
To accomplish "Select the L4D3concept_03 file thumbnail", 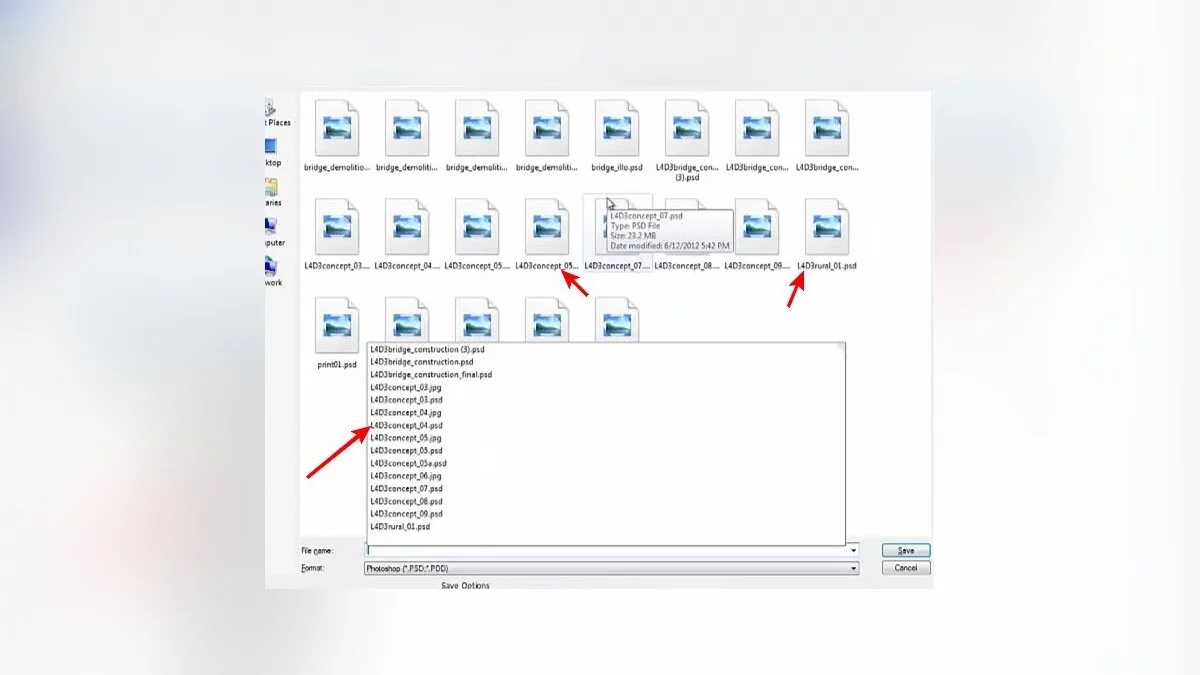I will (337, 226).
